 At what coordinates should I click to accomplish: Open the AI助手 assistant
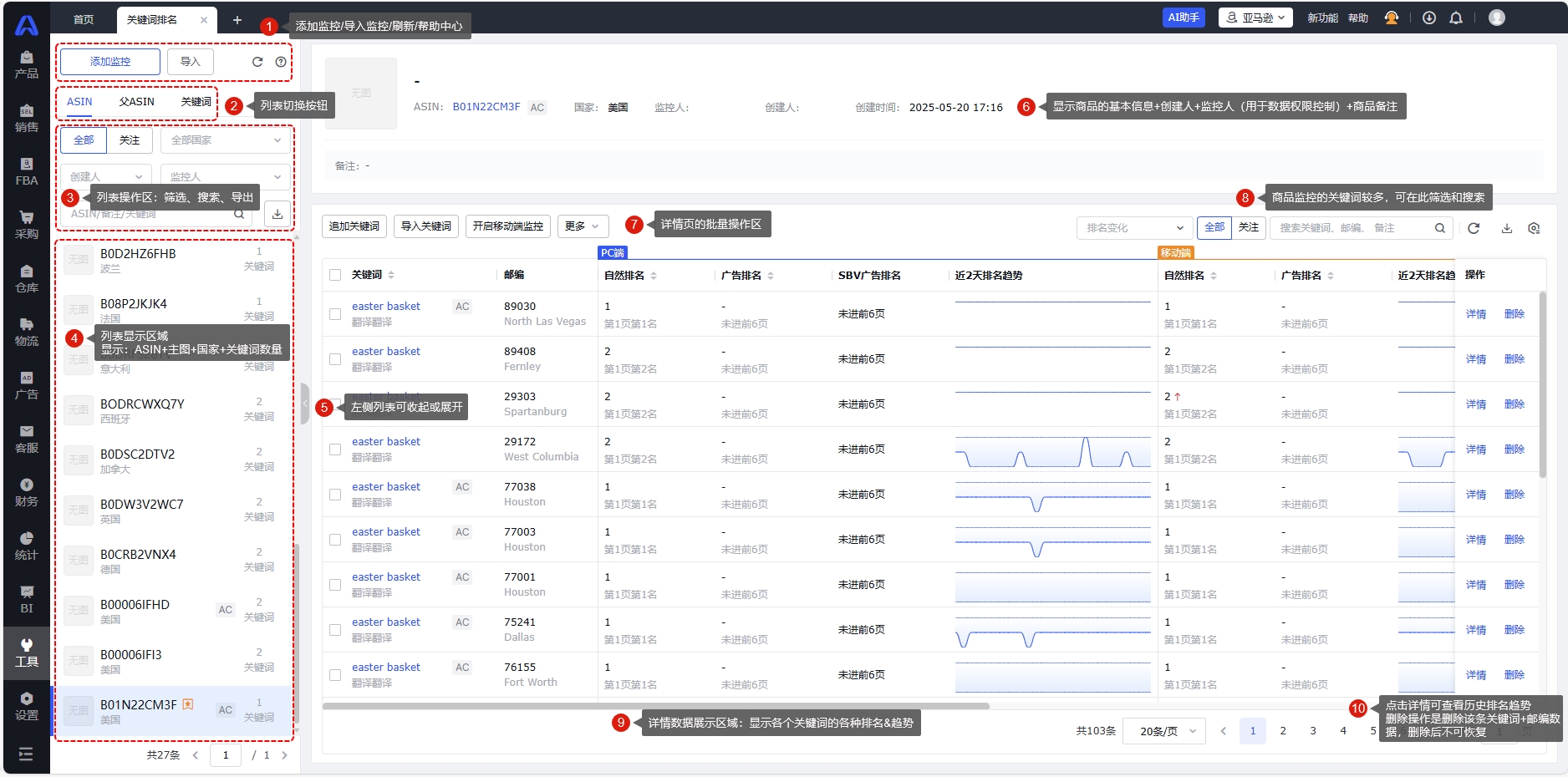click(1184, 18)
